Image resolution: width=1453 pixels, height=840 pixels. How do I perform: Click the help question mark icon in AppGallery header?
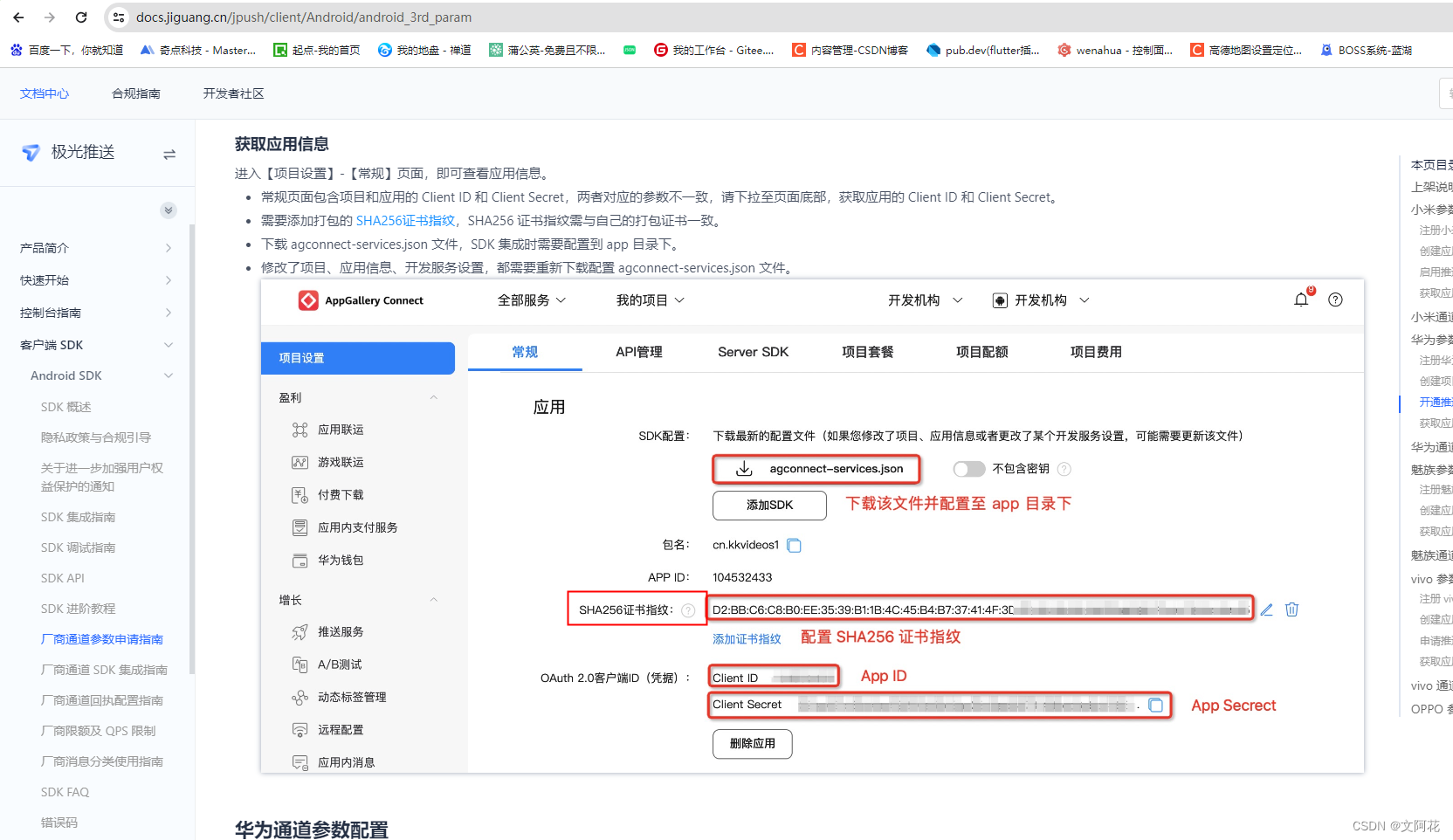[1335, 300]
